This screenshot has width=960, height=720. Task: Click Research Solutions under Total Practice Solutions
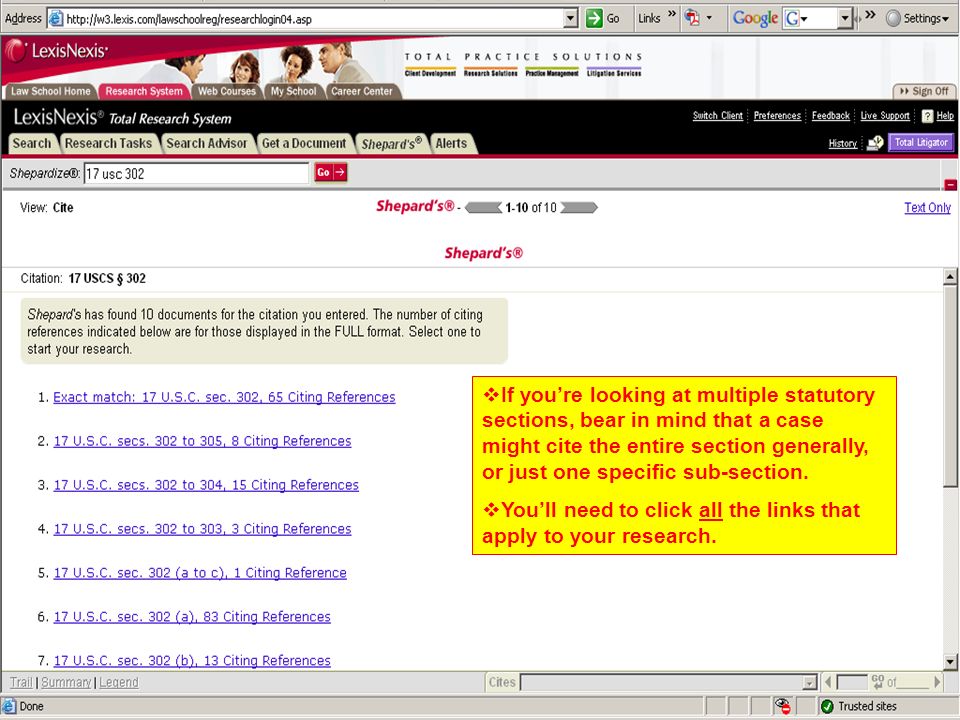pos(490,73)
